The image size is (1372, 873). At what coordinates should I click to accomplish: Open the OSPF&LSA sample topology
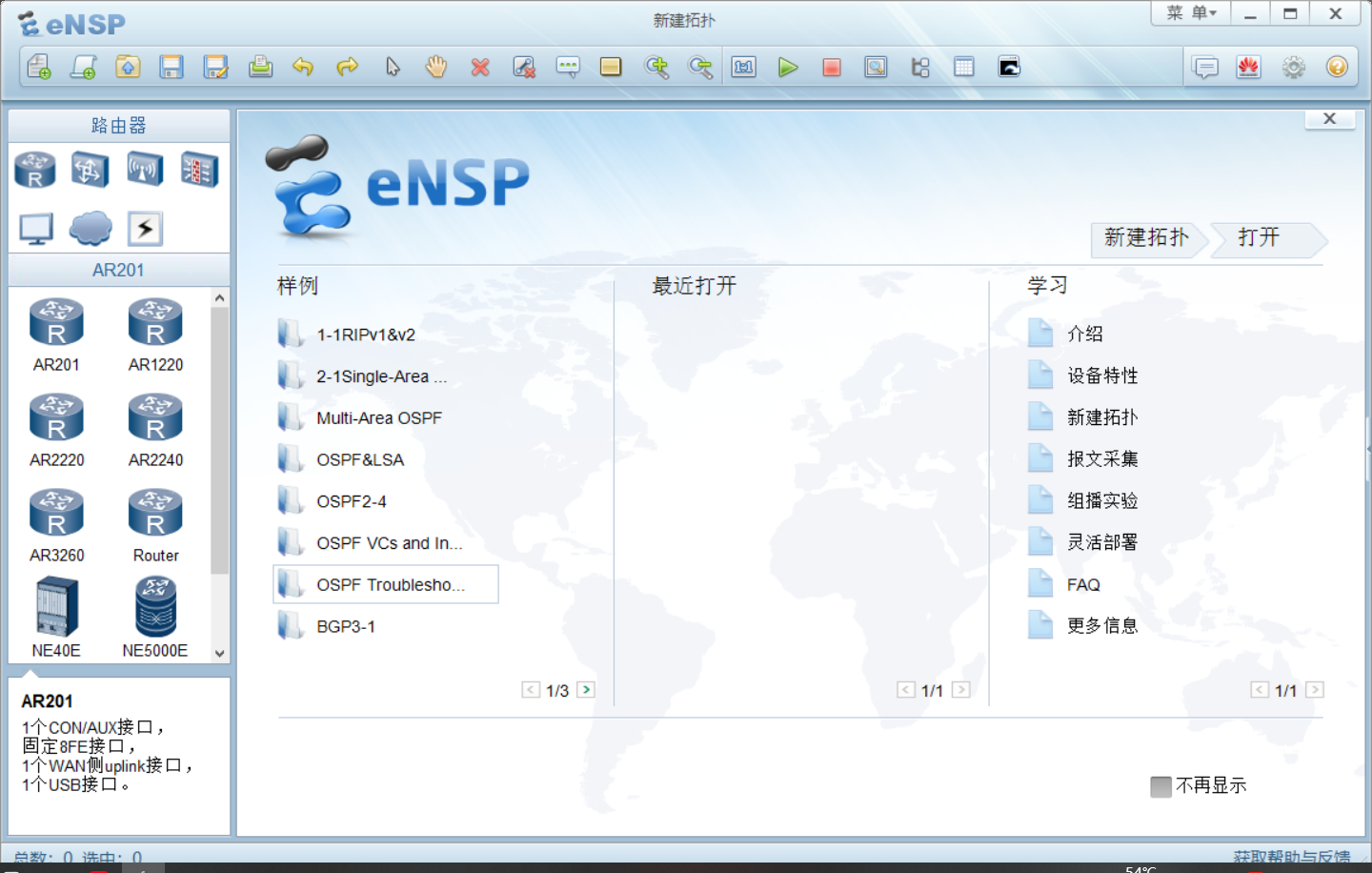click(360, 458)
